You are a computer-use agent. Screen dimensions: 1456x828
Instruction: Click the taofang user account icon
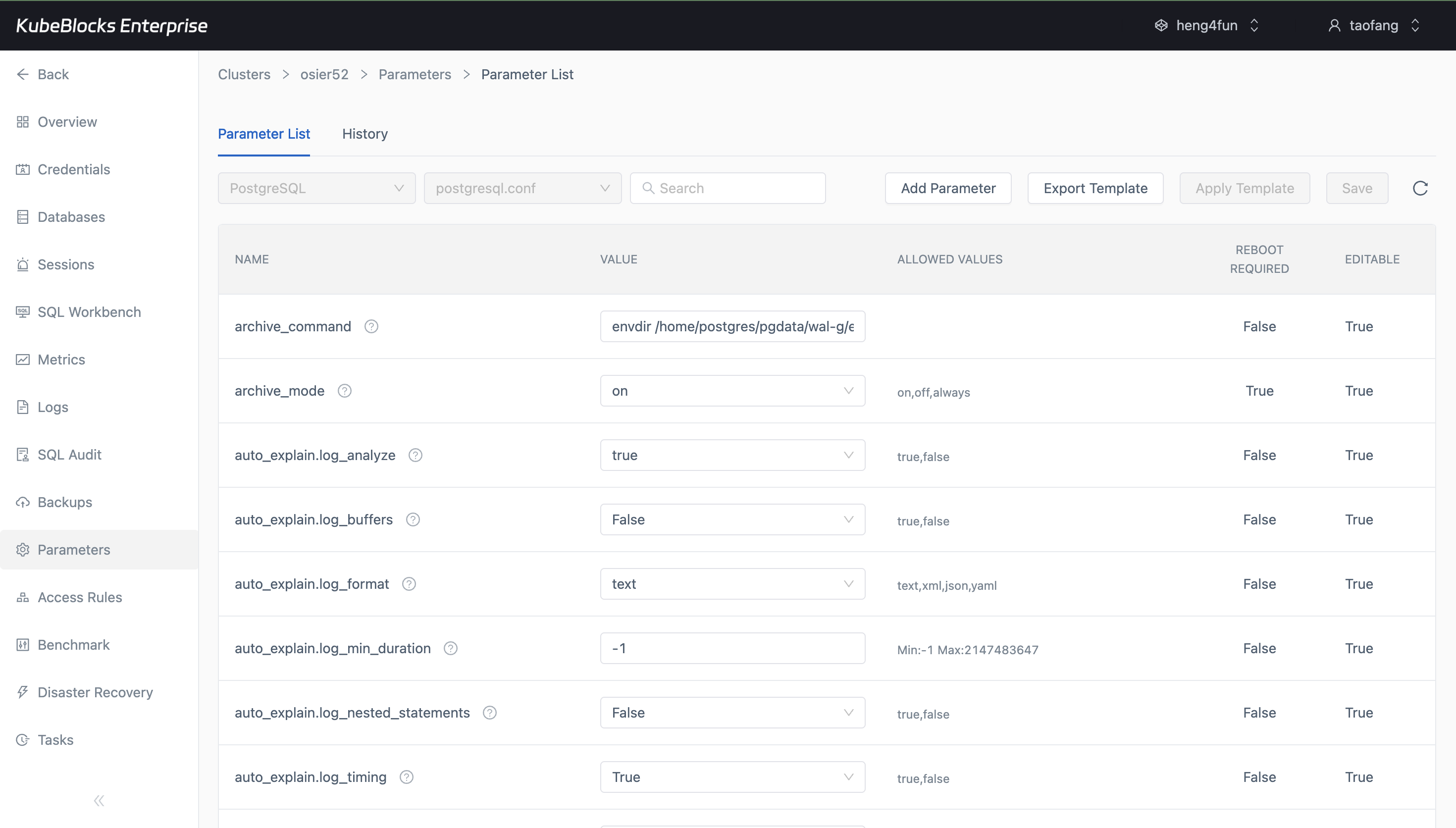[x=1335, y=25]
